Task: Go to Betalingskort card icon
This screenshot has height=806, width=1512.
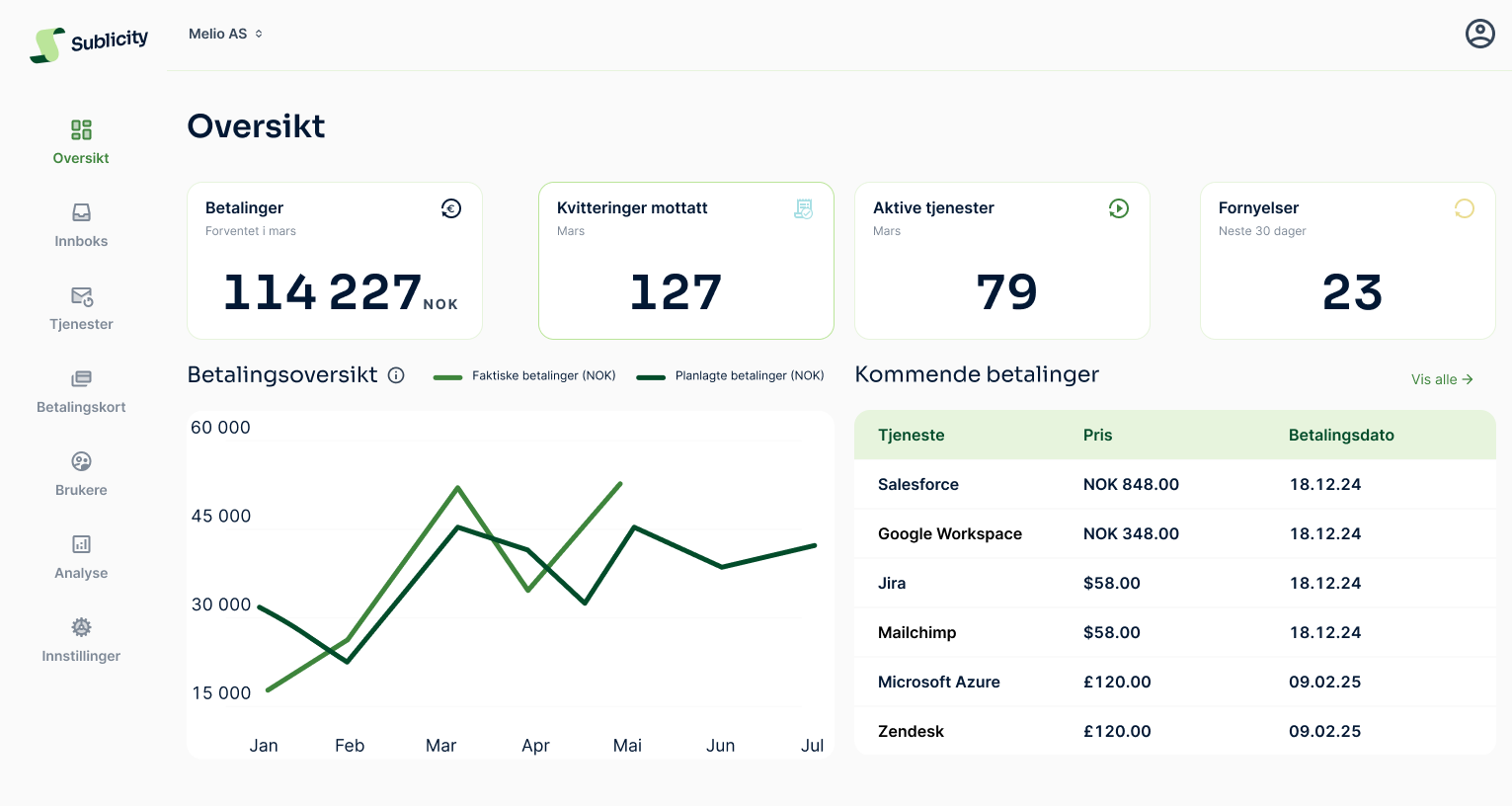Action: pos(81,378)
